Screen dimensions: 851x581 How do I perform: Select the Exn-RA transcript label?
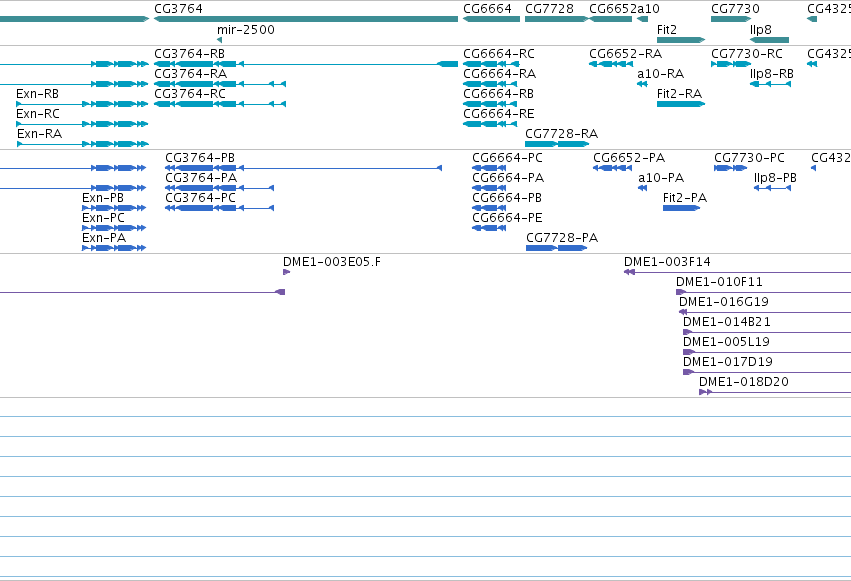click(x=40, y=134)
